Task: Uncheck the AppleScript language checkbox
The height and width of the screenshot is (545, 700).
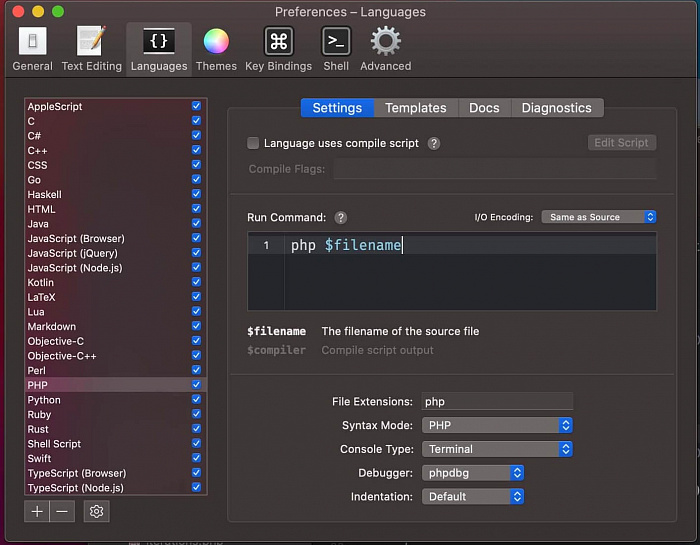Action: pos(196,106)
